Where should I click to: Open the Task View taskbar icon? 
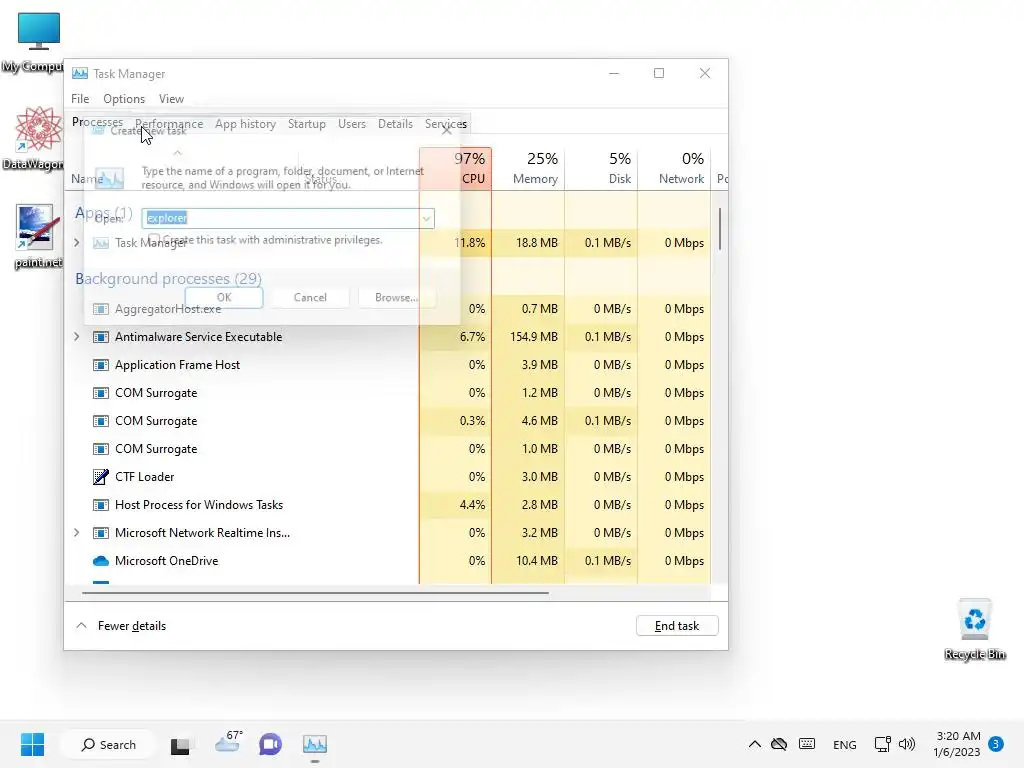click(x=180, y=744)
